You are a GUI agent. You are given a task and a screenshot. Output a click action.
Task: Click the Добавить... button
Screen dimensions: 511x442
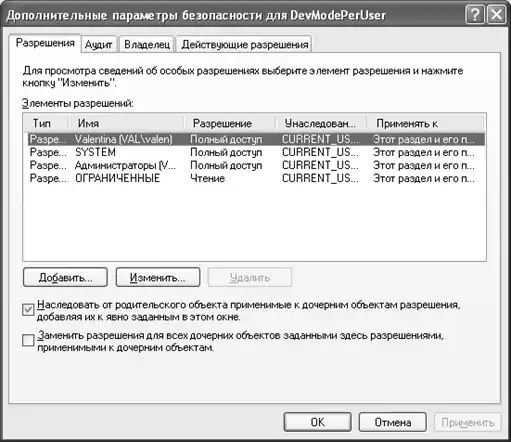point(65,277)
